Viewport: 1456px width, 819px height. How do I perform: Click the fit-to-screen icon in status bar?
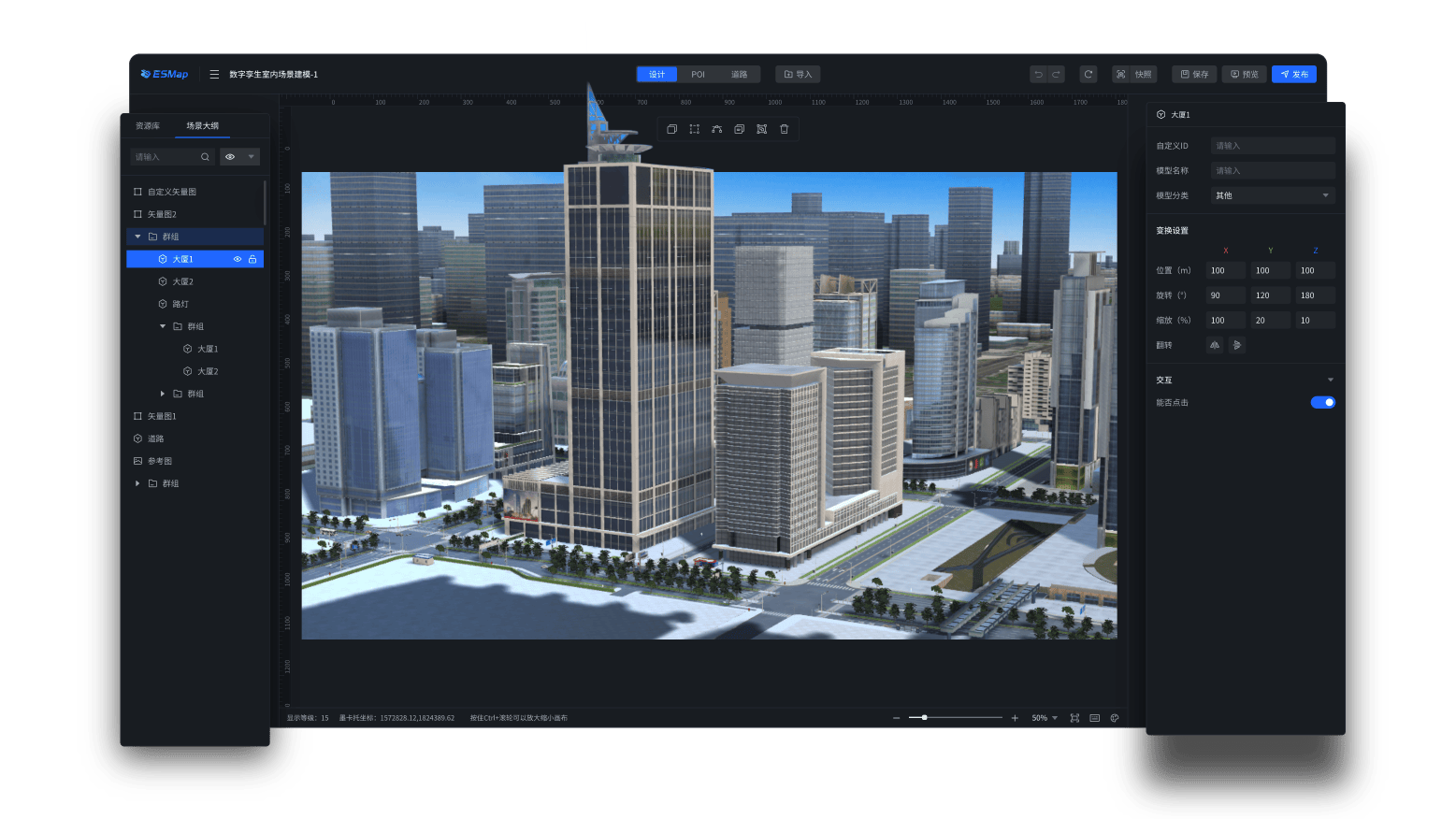coord(1074,718)
